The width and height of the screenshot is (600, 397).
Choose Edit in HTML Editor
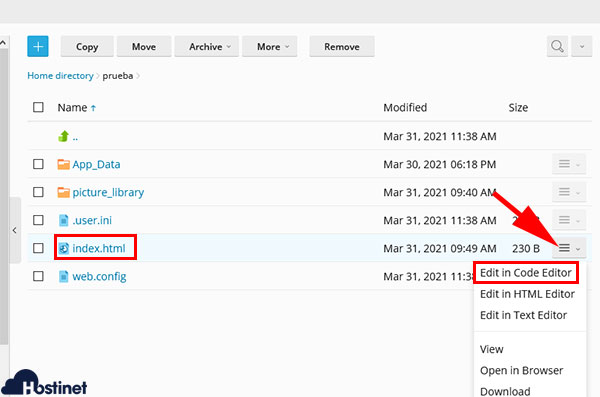(x=527, y=294)
